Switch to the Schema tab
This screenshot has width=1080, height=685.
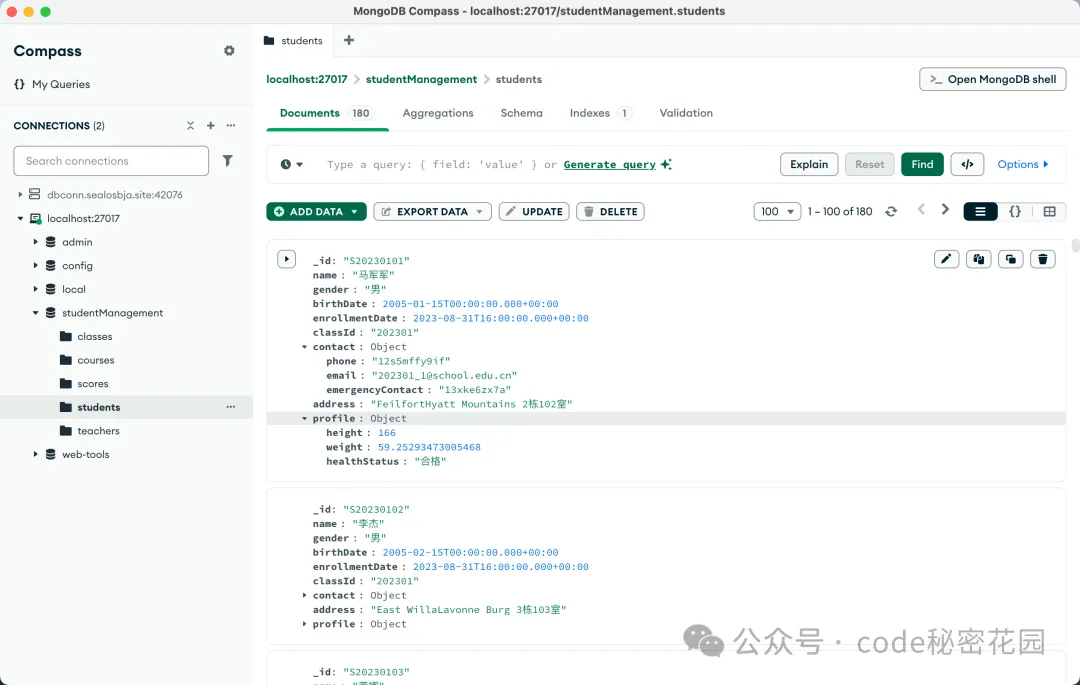tap(521, 113)
